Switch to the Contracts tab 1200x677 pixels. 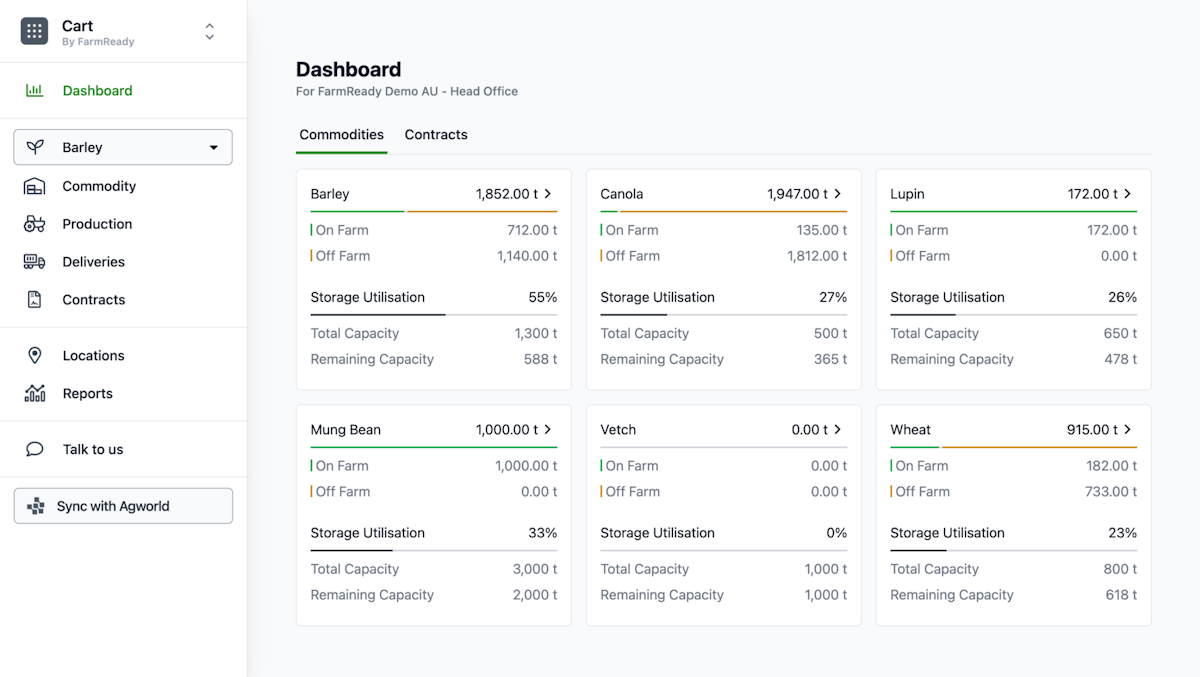click(436, 135)
